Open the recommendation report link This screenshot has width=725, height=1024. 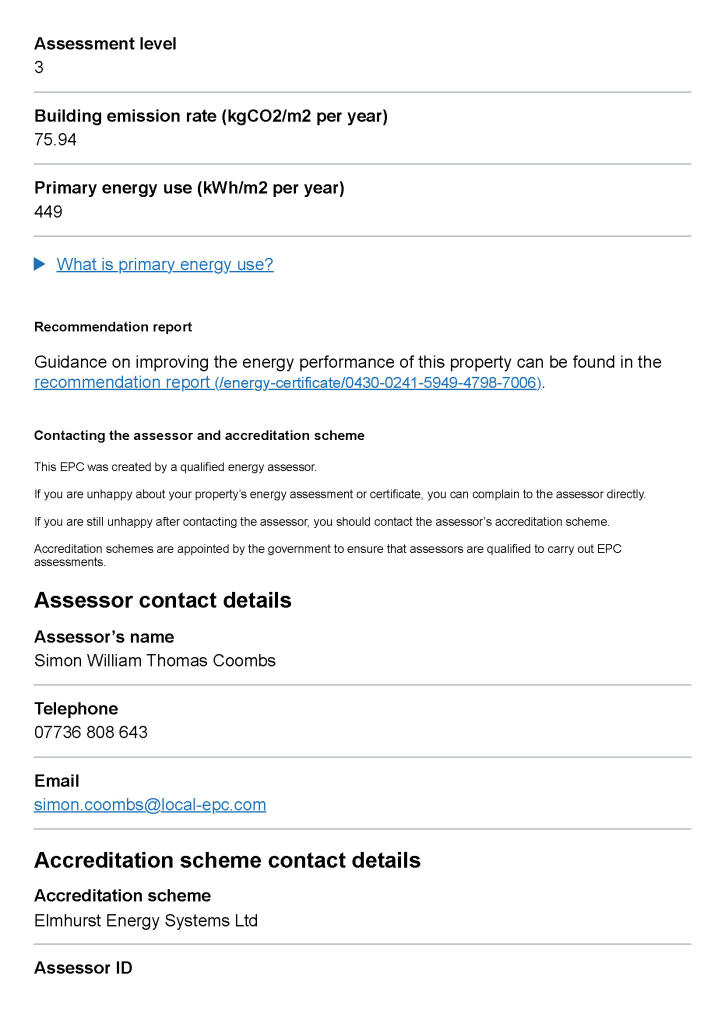point(288,383)
